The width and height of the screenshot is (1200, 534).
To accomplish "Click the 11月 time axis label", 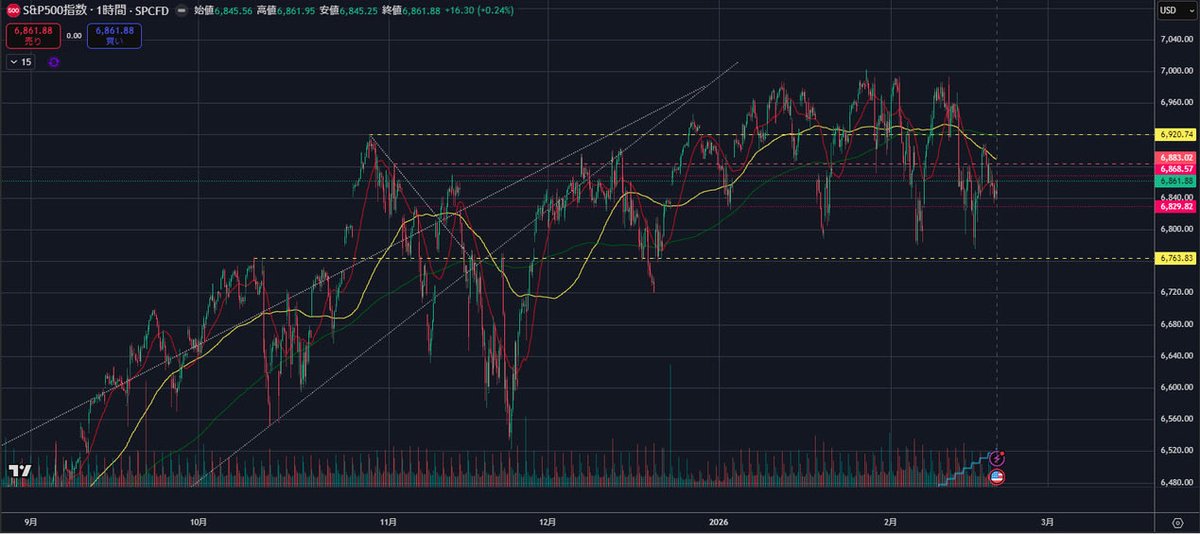I will click(386, 522).
